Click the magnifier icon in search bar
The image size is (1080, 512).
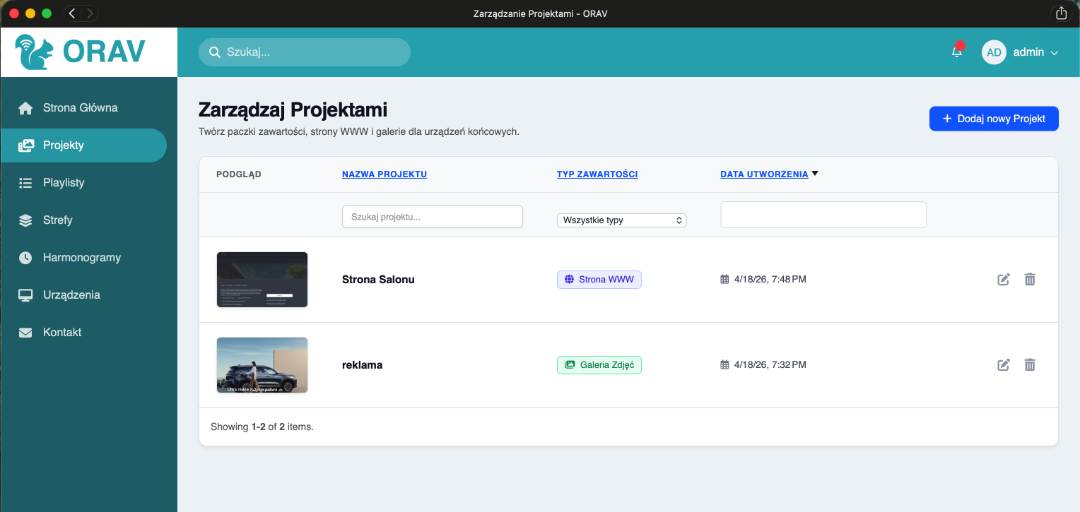point(215,52)
